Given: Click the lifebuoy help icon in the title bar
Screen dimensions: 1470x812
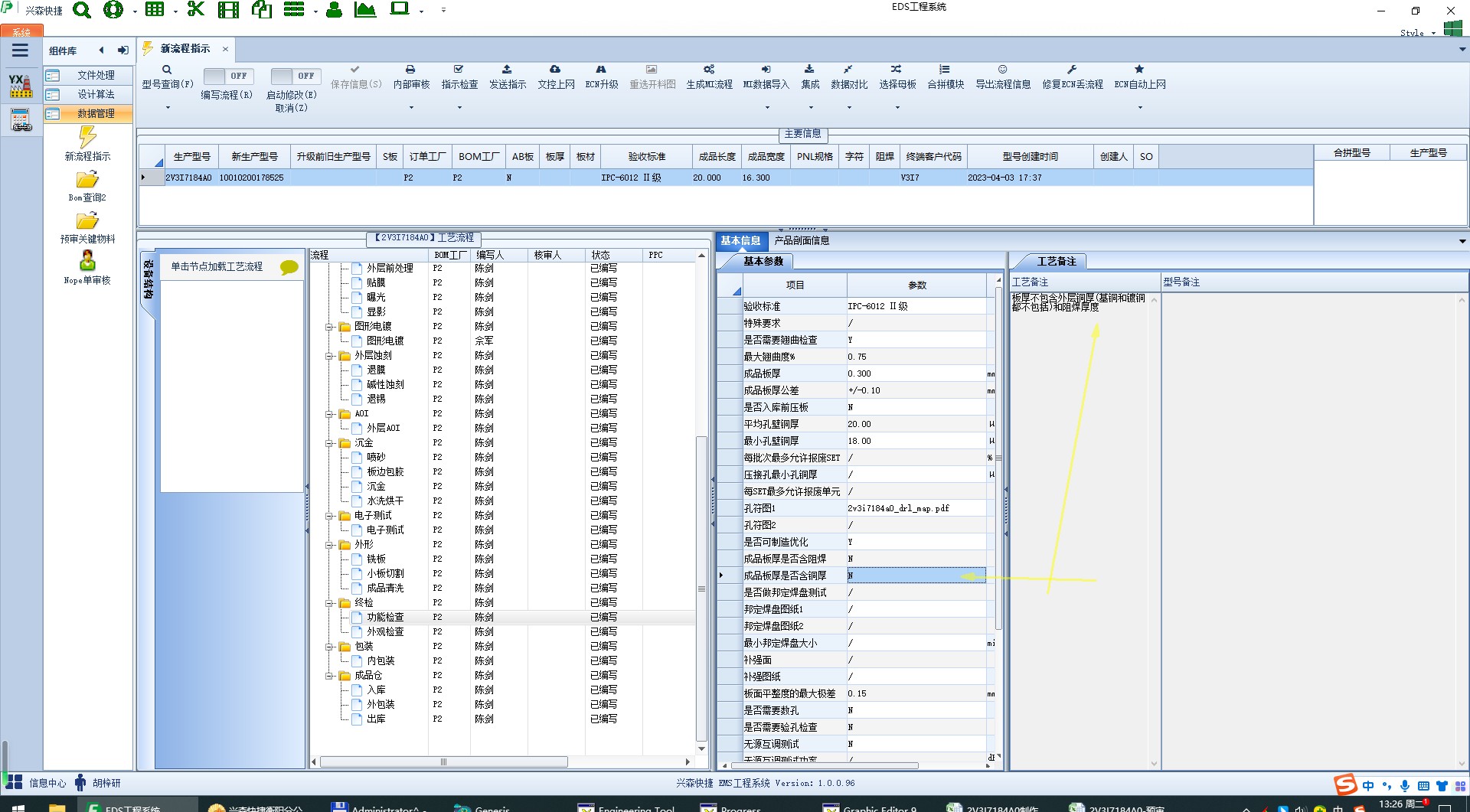Looking at the screenshot, I should tap(113, 10).
